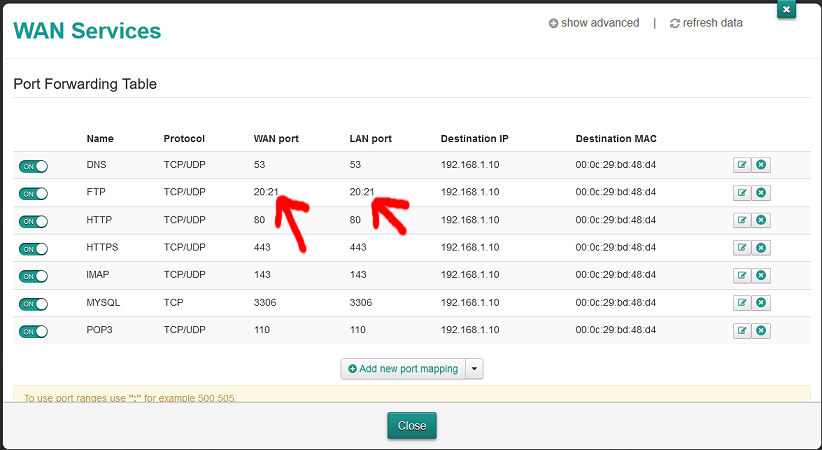822x450 pixels.
Task: Select the FTP WAN port value 20:21
Action: point(266,192)
